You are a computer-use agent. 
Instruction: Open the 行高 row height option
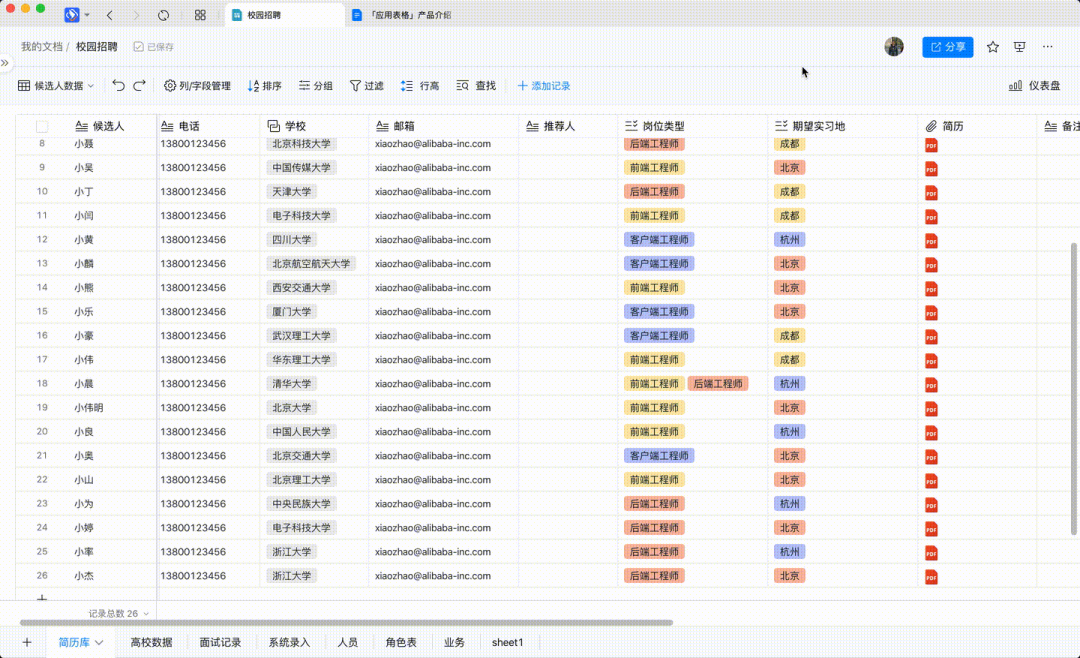click(419, 86)
